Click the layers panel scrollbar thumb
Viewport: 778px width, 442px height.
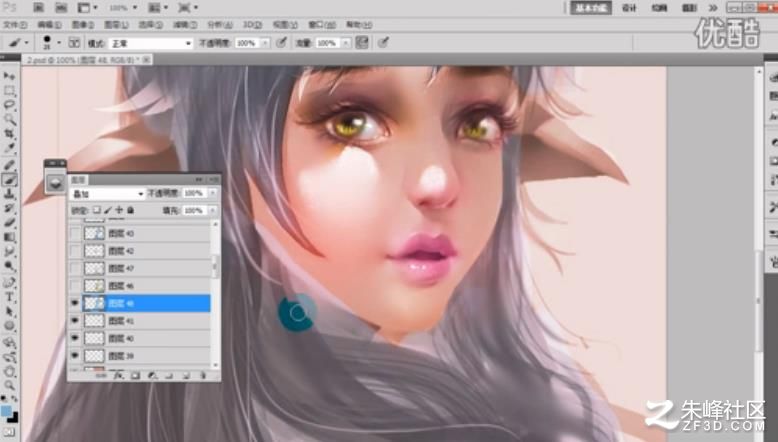point(215,266)
